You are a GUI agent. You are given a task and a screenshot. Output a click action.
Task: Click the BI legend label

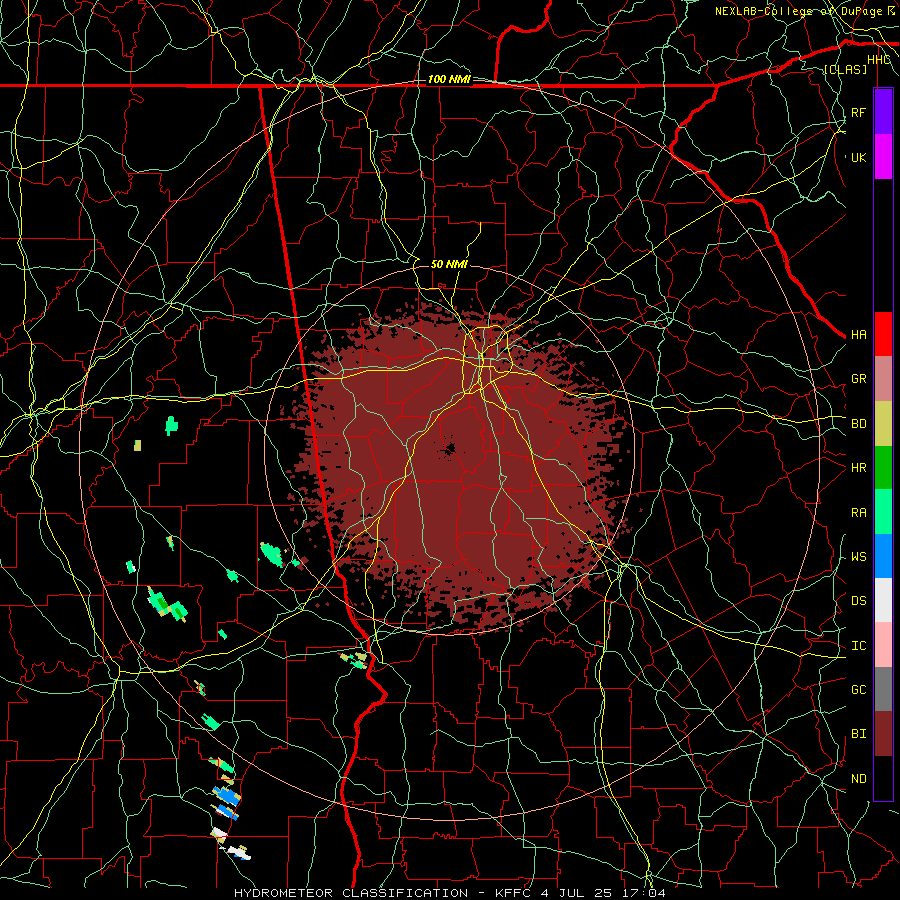(x=858, y=734)
